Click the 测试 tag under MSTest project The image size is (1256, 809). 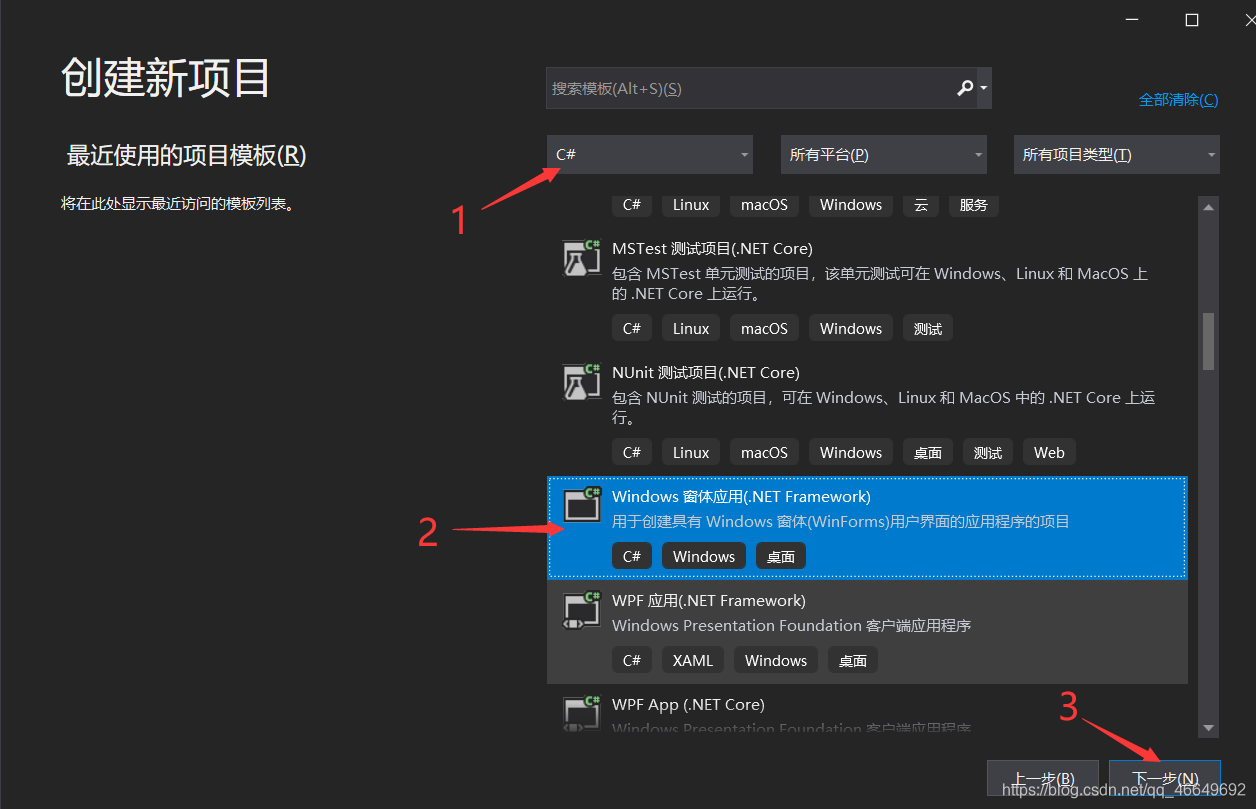[x=928, y=328]
